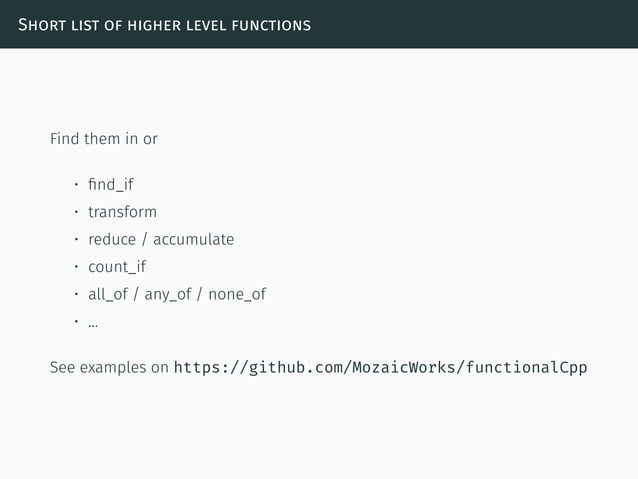Click the word 'accumulate' in the list
This screenshot has width=638, height=479.
(194, 239)
